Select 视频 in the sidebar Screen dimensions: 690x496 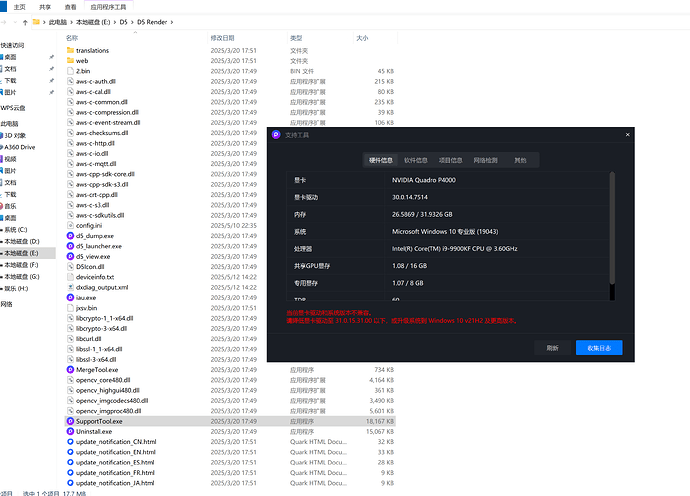11,159
